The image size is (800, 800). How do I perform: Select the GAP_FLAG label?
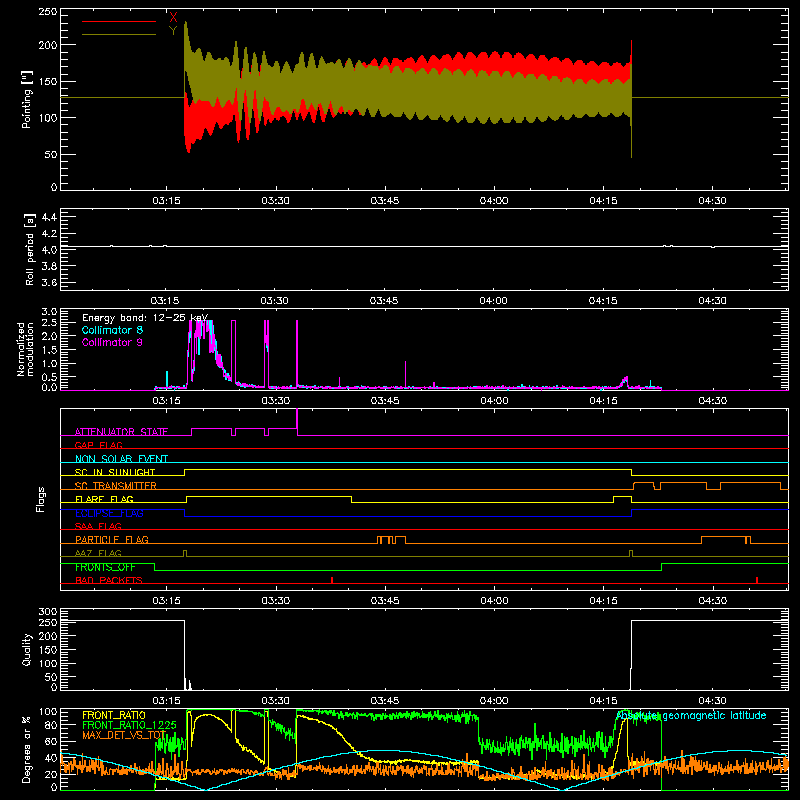coord(98,445)
